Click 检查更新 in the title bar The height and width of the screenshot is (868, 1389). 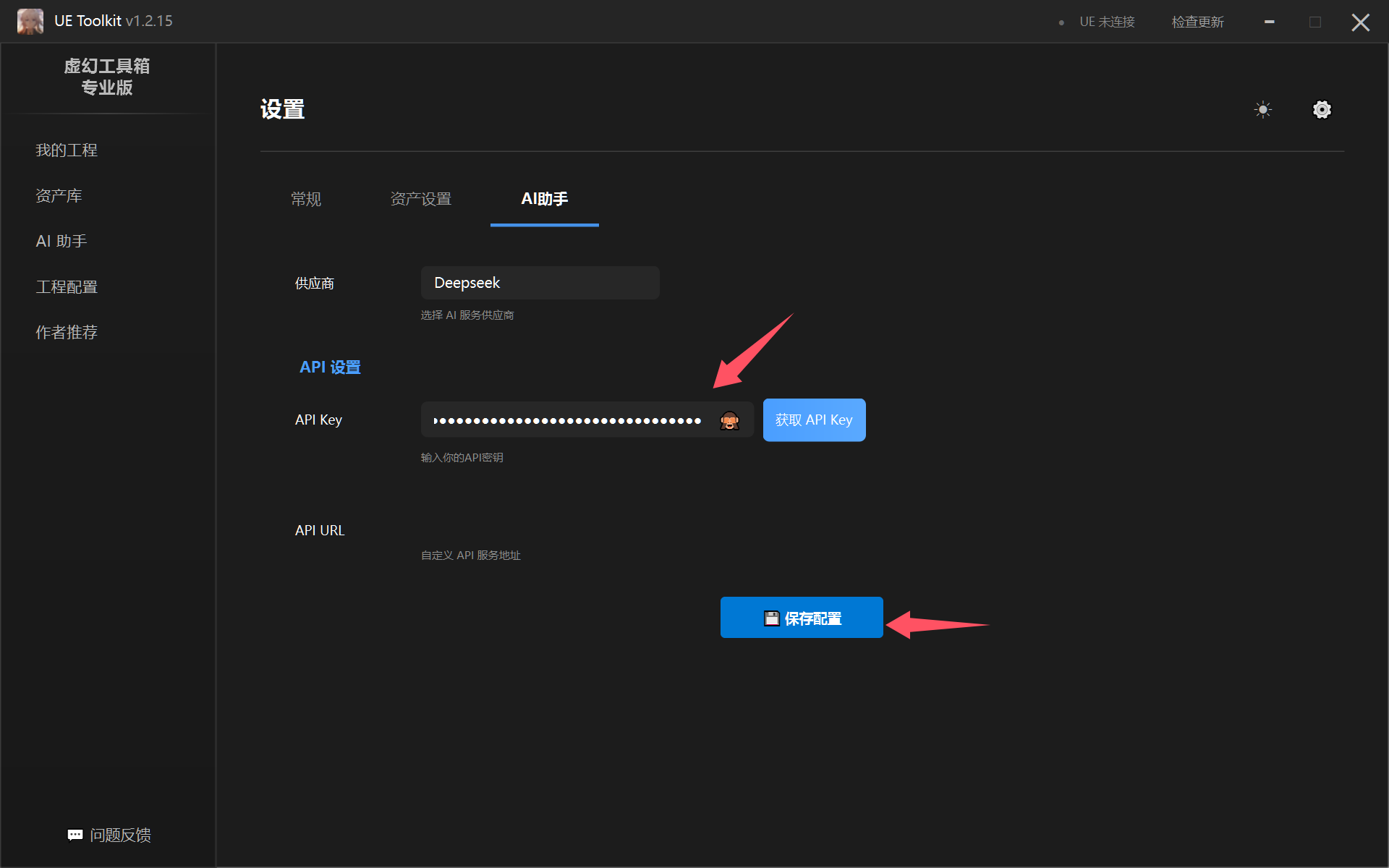1198,22
